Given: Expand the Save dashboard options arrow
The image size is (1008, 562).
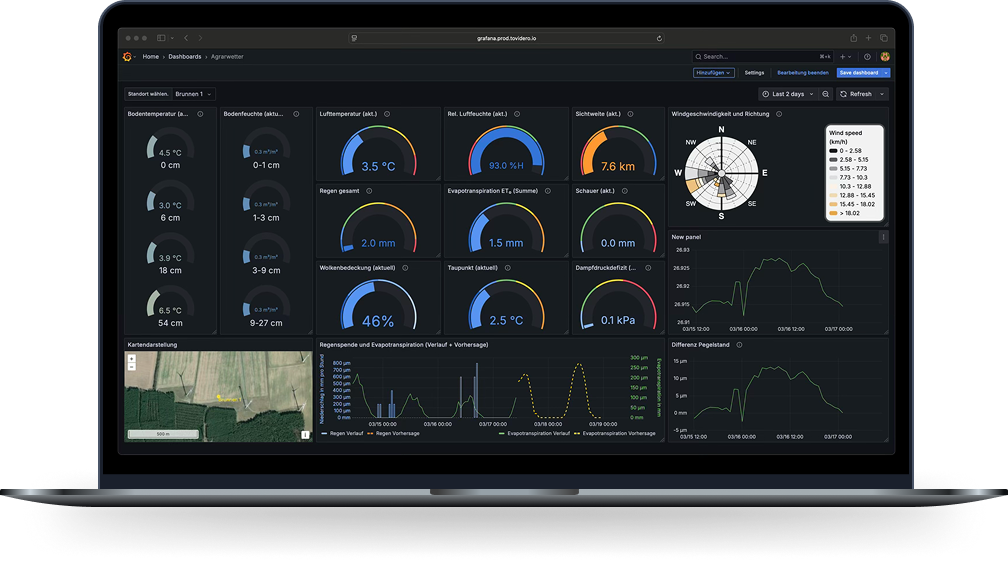Looking at the screenshot, I should 886,73.
